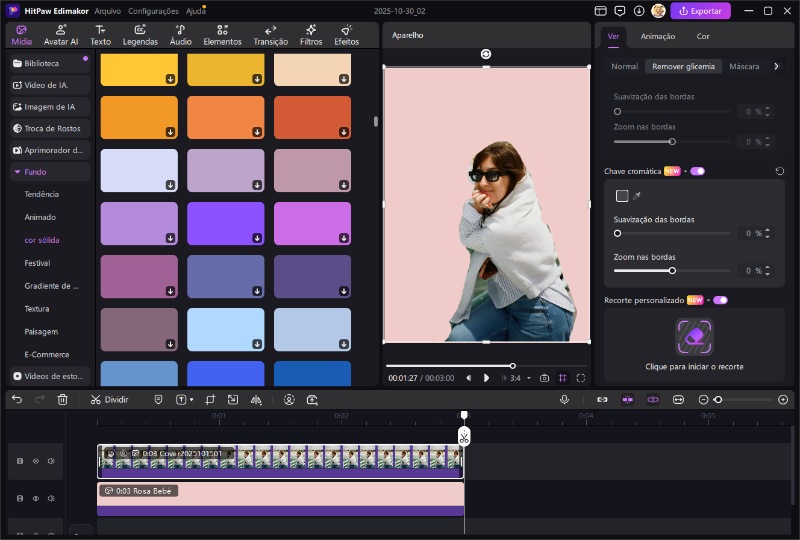Toggle the Recorte personalizado switch
Image resolution: width=800 pixels, height=540 pixels.
(x=719, y=300)
